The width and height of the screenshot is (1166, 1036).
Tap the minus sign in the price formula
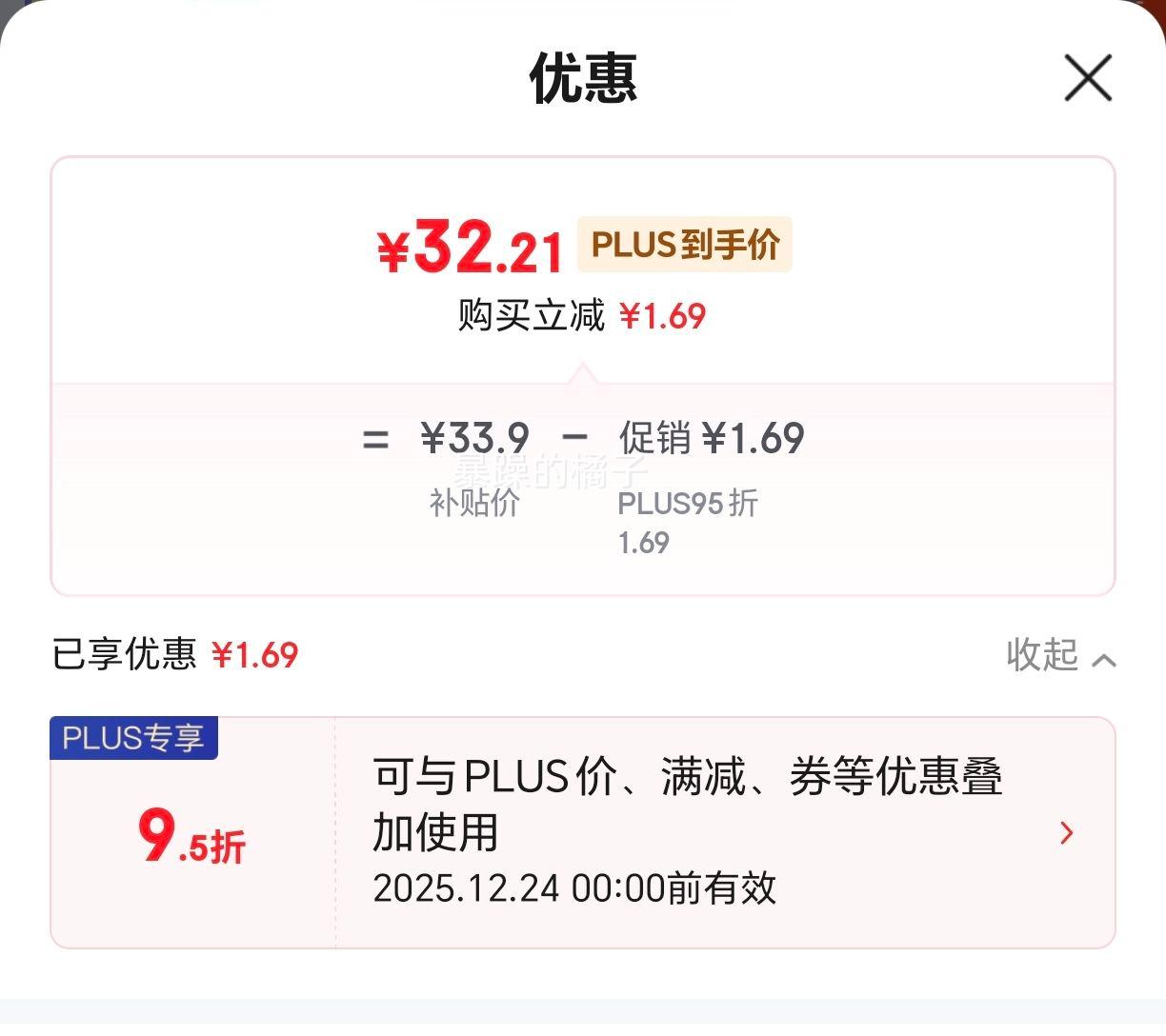[574, 438]
